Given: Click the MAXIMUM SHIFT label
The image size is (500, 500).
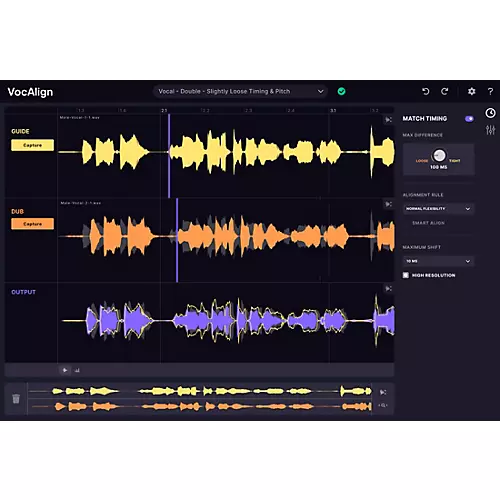Looking at the screenshot, I should [422, 247].
